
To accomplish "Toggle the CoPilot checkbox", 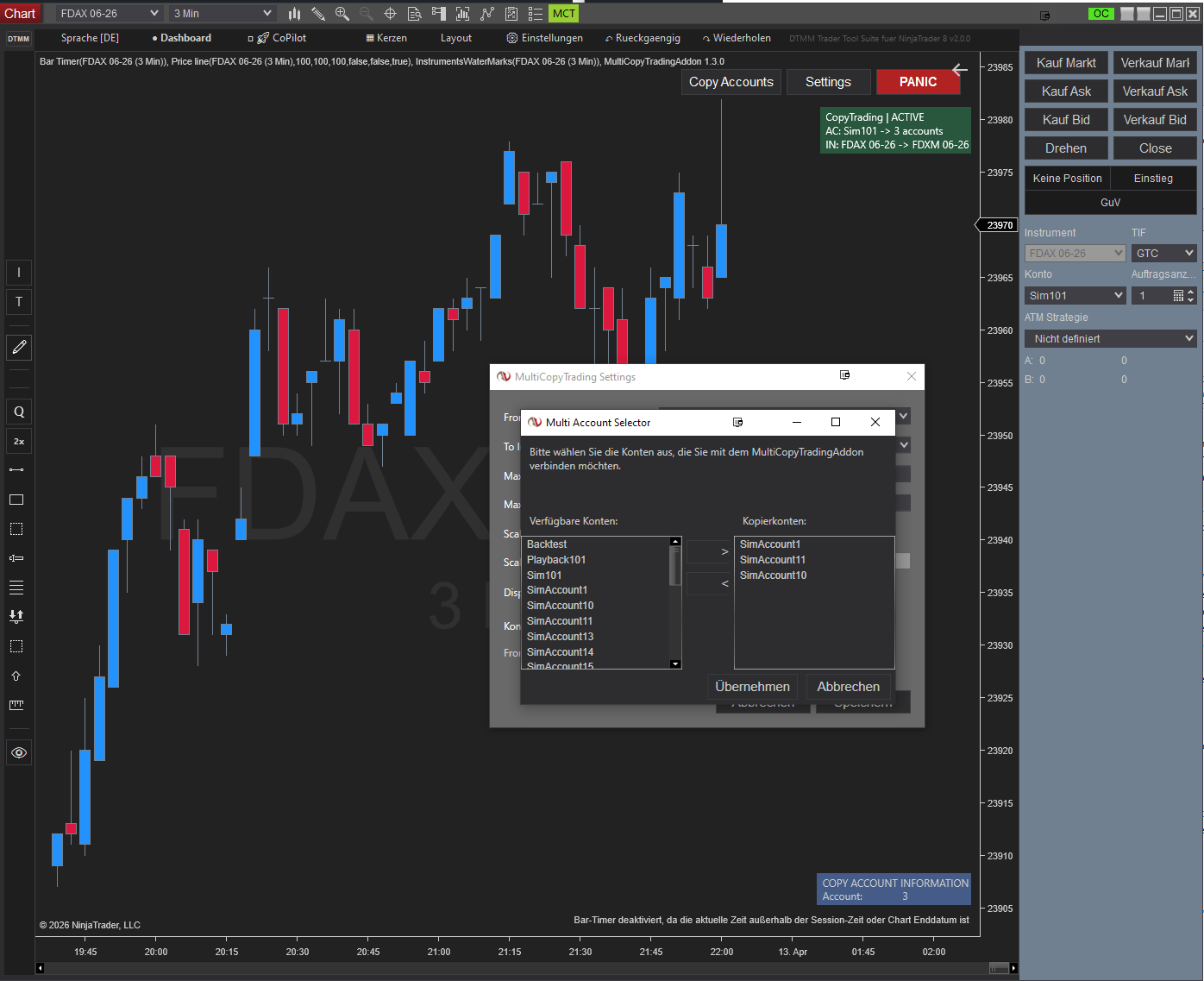I will coord(251,38).
